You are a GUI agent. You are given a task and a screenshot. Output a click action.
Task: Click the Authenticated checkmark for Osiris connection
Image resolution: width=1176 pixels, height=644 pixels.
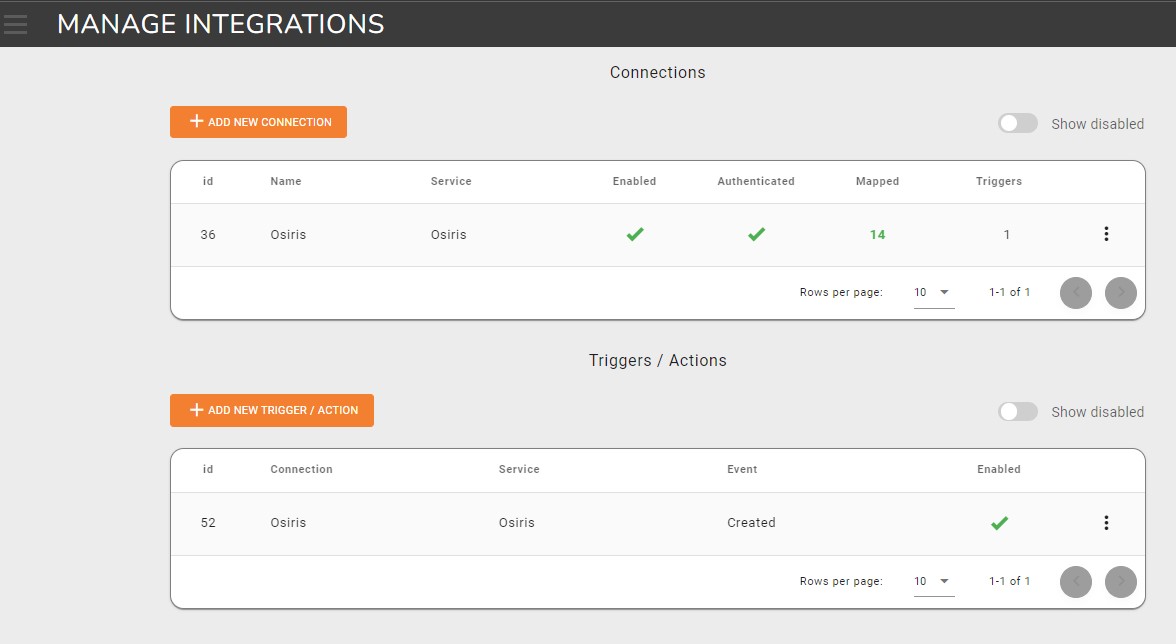756,235
